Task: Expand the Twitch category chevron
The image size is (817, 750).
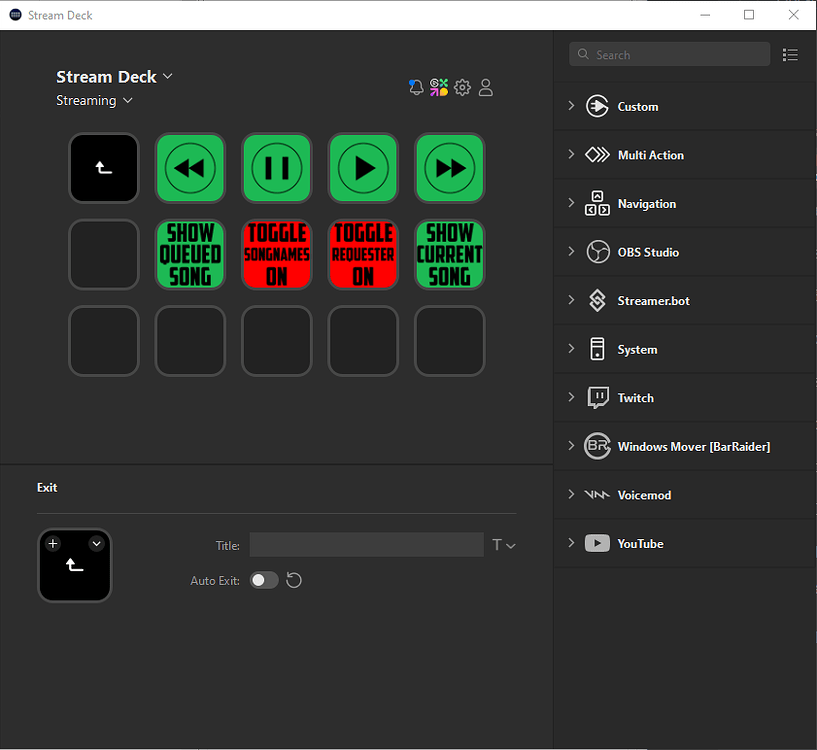Action: 571,397
